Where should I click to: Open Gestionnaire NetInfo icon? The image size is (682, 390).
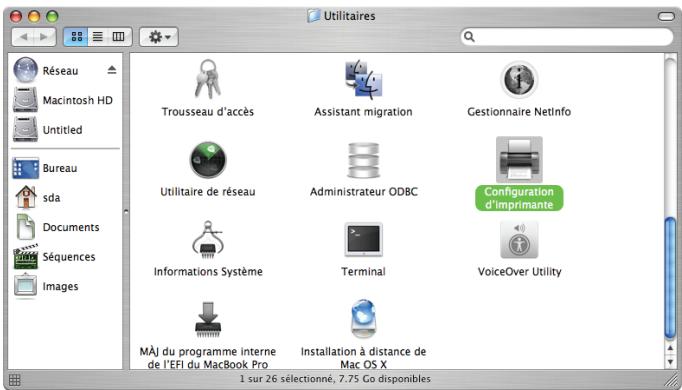[519, 80]
